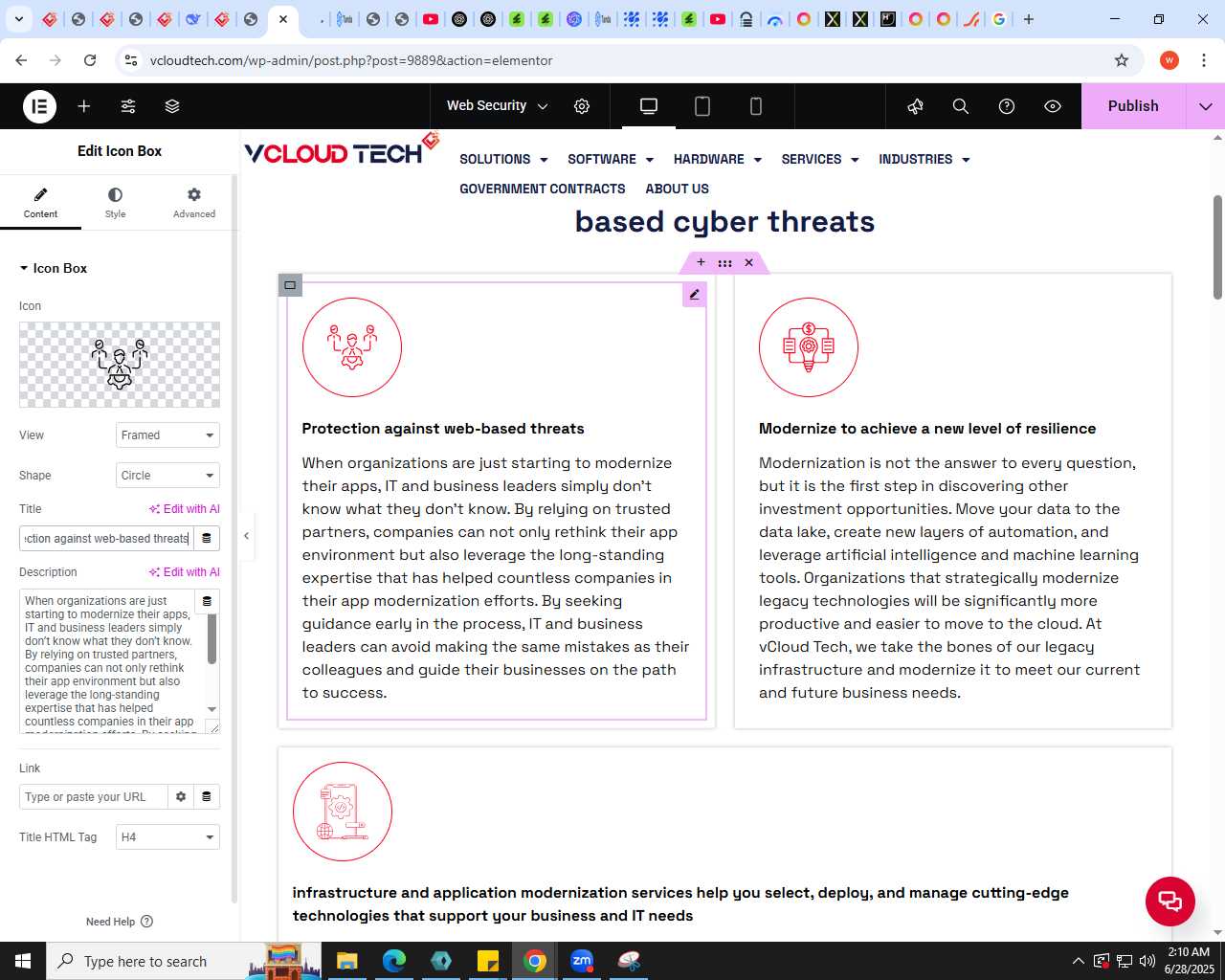Switch to the Style tab
The height and width of the screenshot is (980, 1225).
pos(115,202)
